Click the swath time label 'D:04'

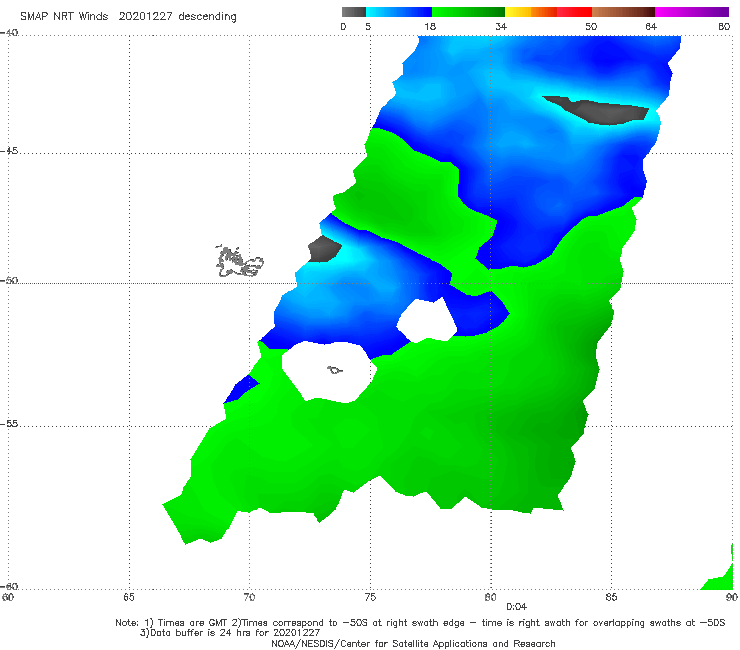tap(516, 607)
